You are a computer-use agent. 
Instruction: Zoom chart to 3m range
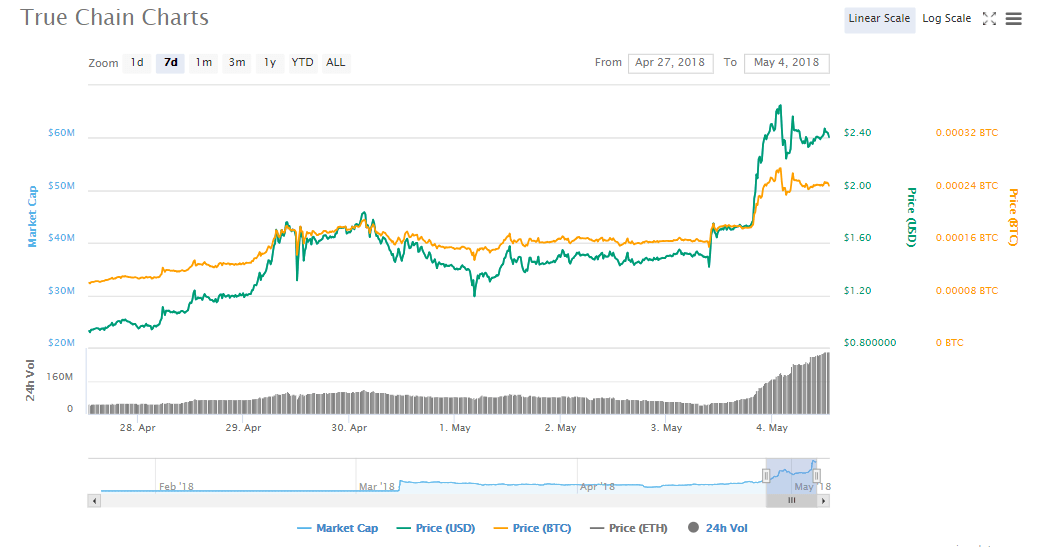coord(237,63)
